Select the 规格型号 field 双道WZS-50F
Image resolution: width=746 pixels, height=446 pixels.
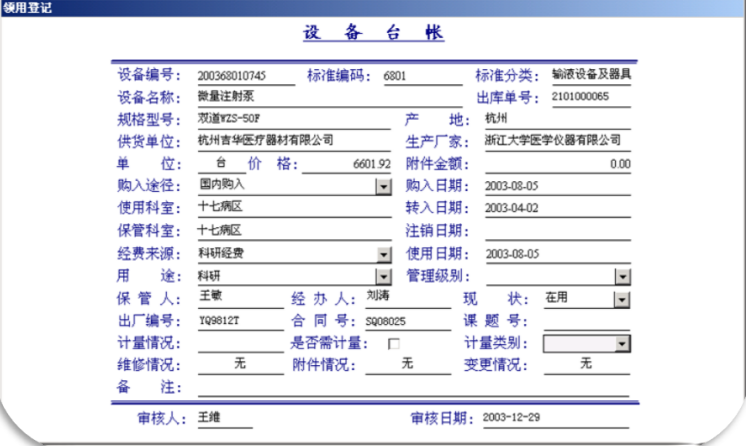(294, 119)
